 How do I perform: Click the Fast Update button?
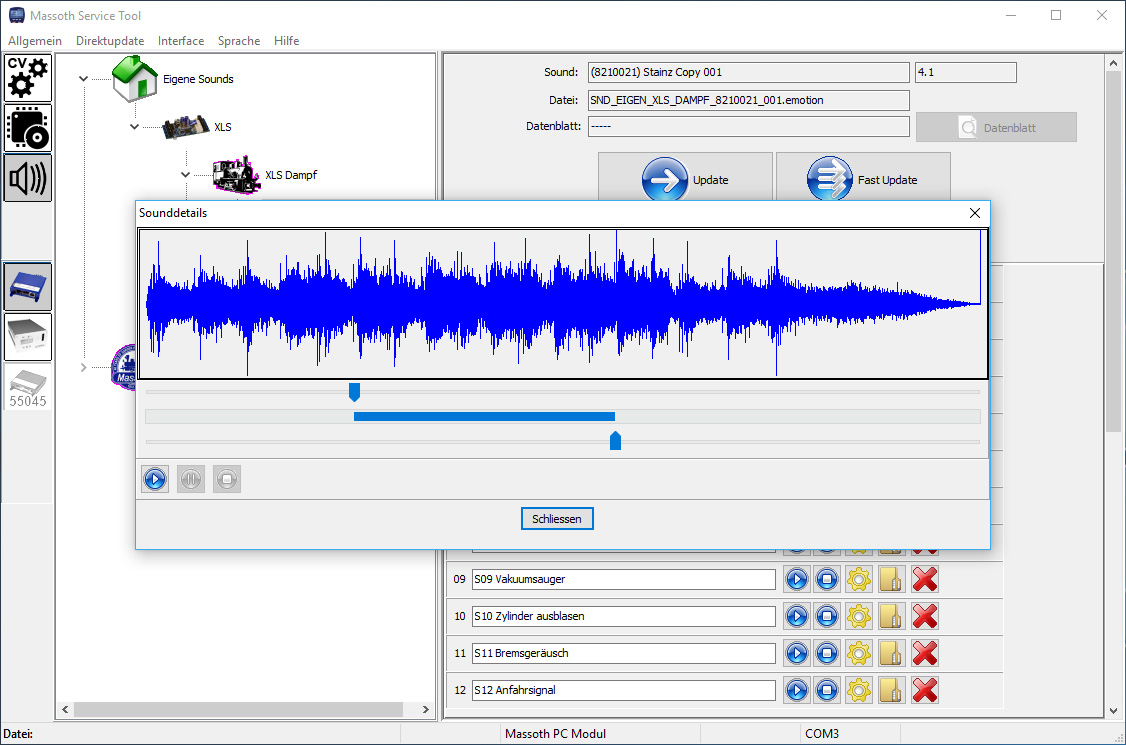pos(863,177)
